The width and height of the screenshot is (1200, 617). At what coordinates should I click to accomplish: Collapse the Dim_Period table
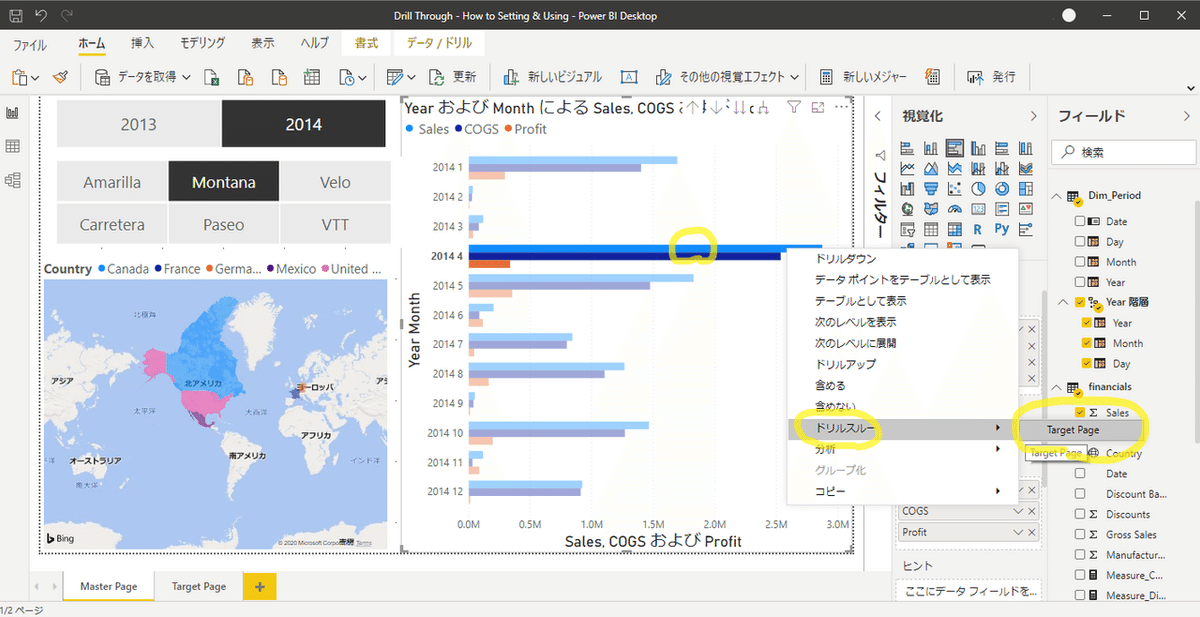coord(1058,195)
